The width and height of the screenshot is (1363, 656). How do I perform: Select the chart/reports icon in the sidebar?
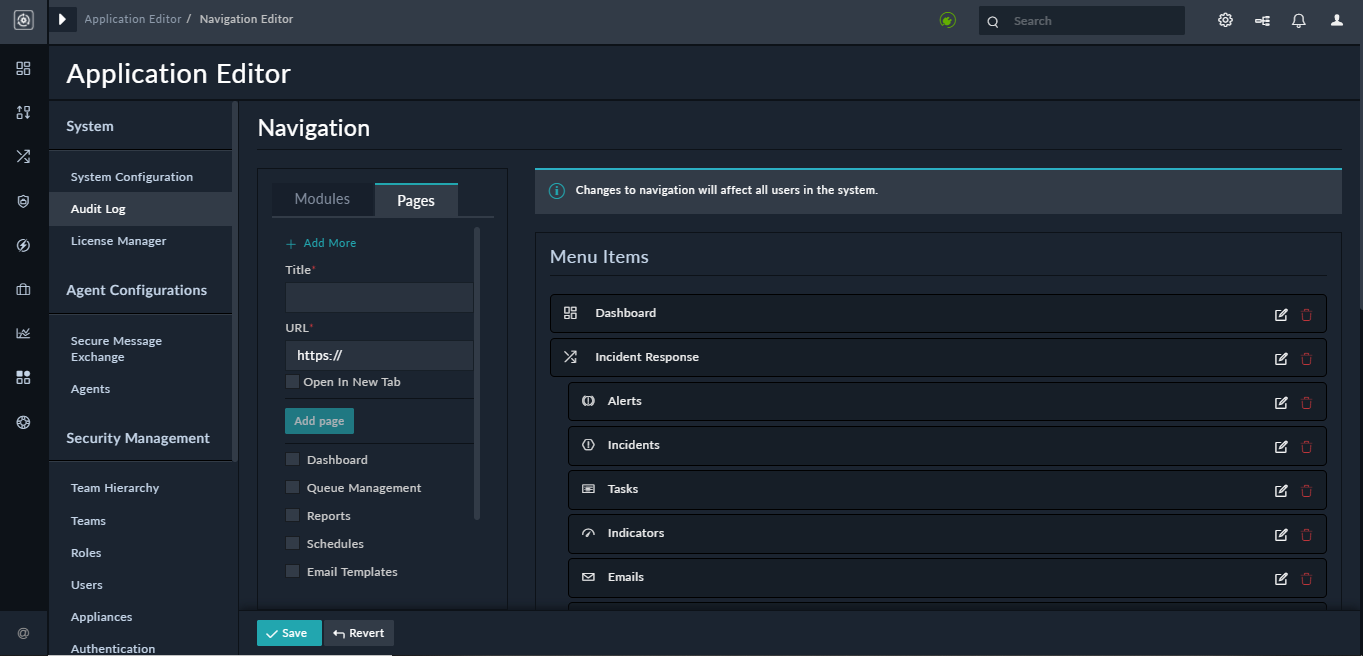(x=23, y=333)
